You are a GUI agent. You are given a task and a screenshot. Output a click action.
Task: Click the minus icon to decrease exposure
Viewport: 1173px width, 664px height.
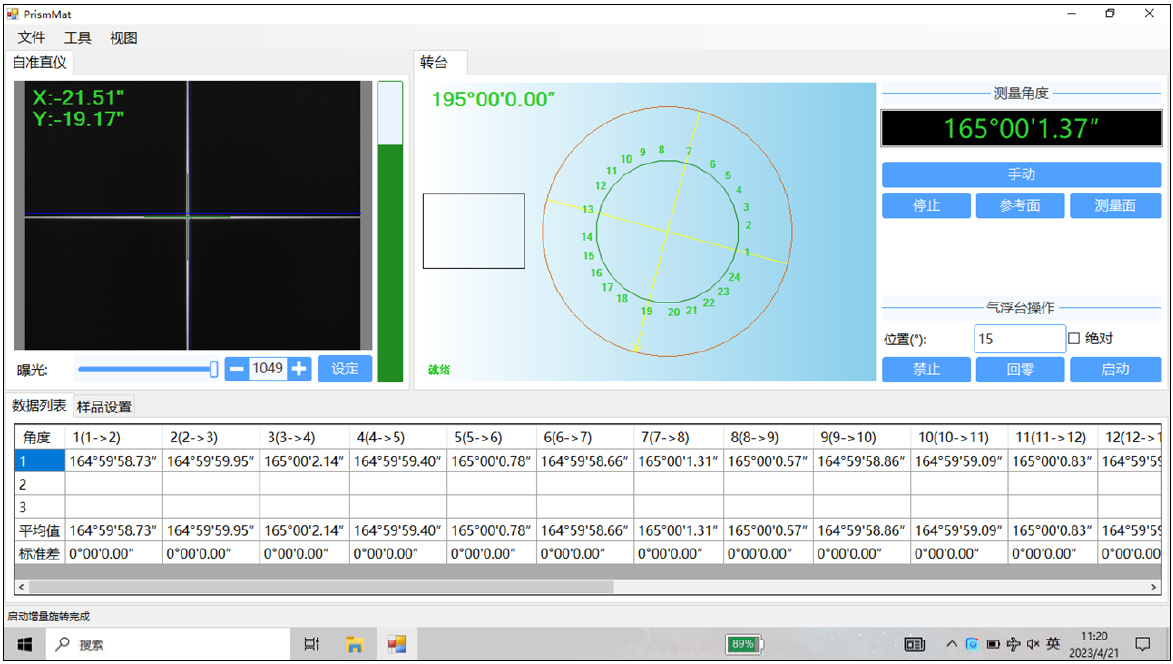pos(236,369)
